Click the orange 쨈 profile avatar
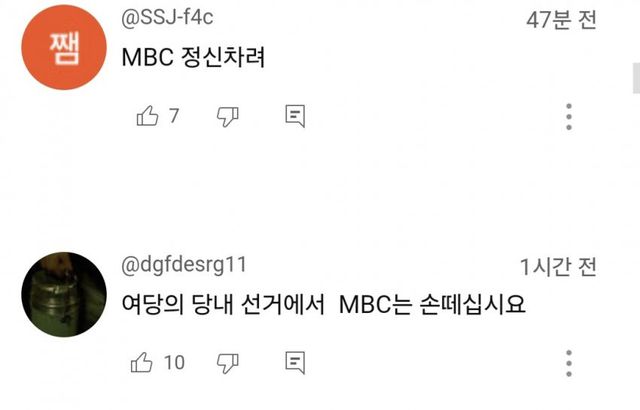This screenshot has width=640, height=410. pos(64,47)
